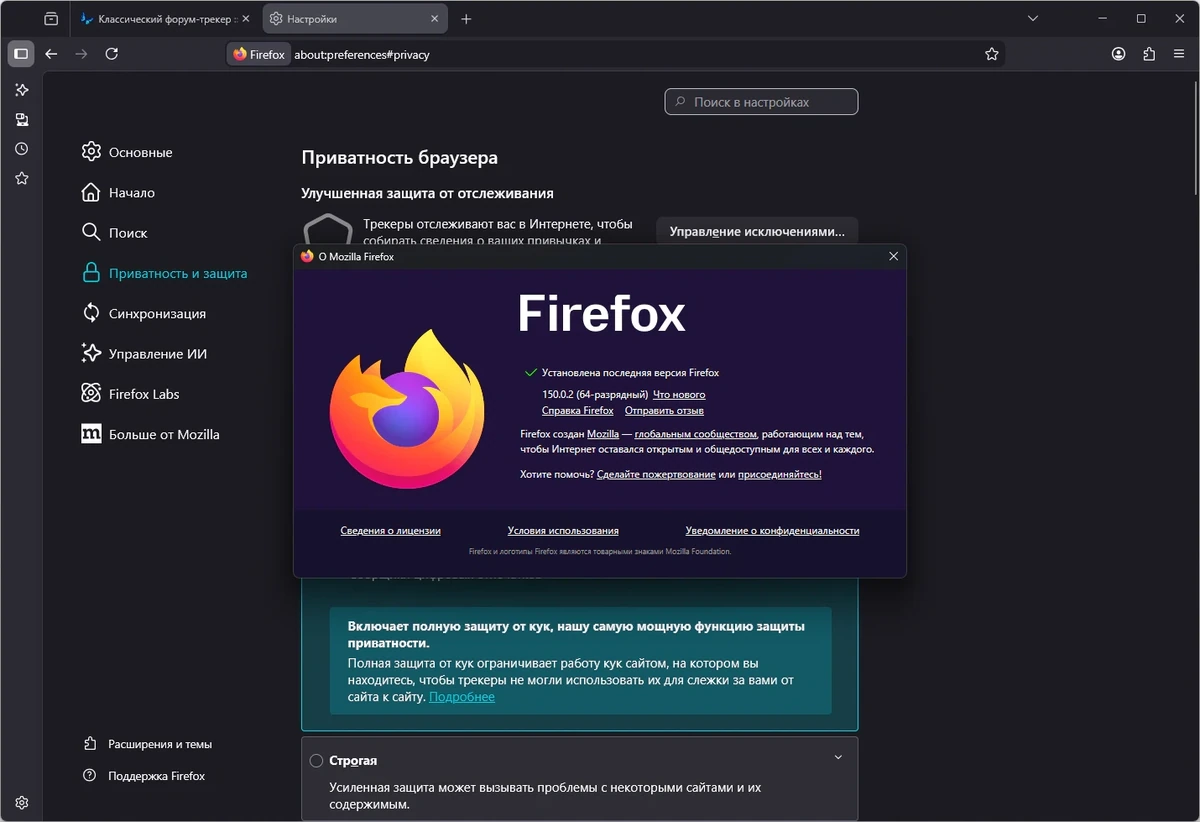Click Подробнее link about cookie protection
The height and width of the screenshot is (822, 1200).
click(462, 696)
